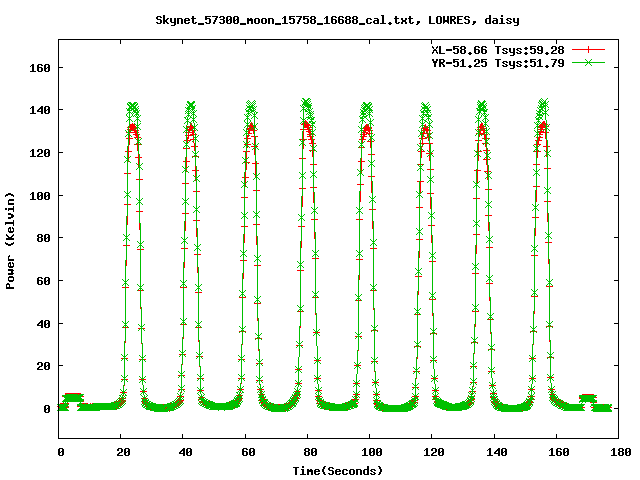
Task: Click the x-axis tick label 0
Action: 61,452
